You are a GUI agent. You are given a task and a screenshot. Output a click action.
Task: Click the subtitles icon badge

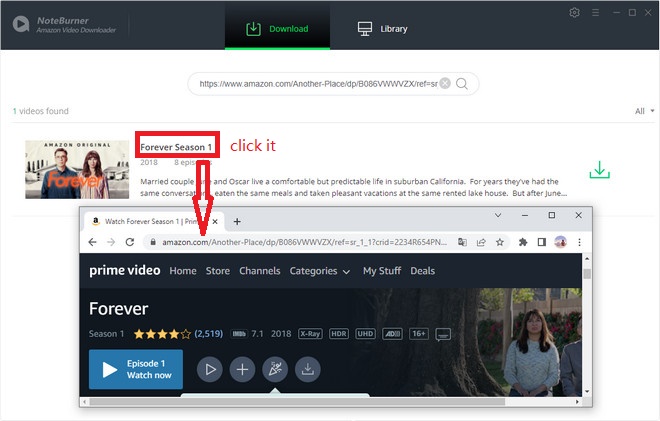(x=443, y=335)
